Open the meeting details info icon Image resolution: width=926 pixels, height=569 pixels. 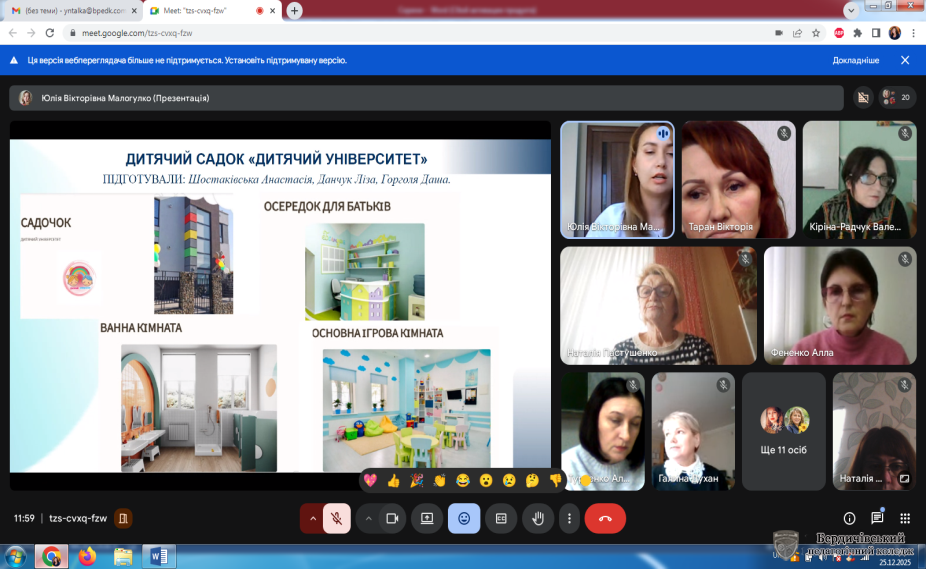pos(849,518)
